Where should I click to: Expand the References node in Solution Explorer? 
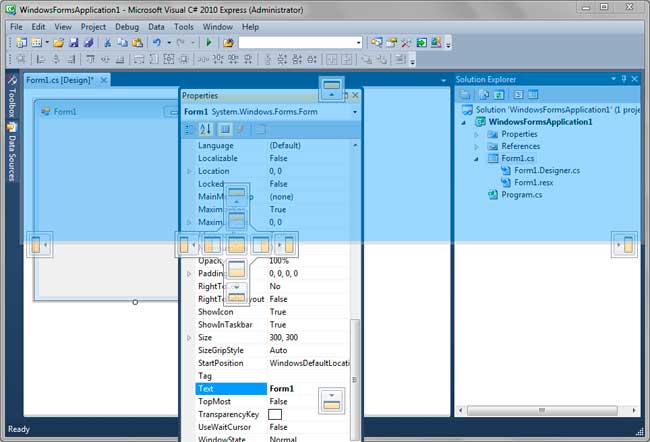[x=478, y=146]
